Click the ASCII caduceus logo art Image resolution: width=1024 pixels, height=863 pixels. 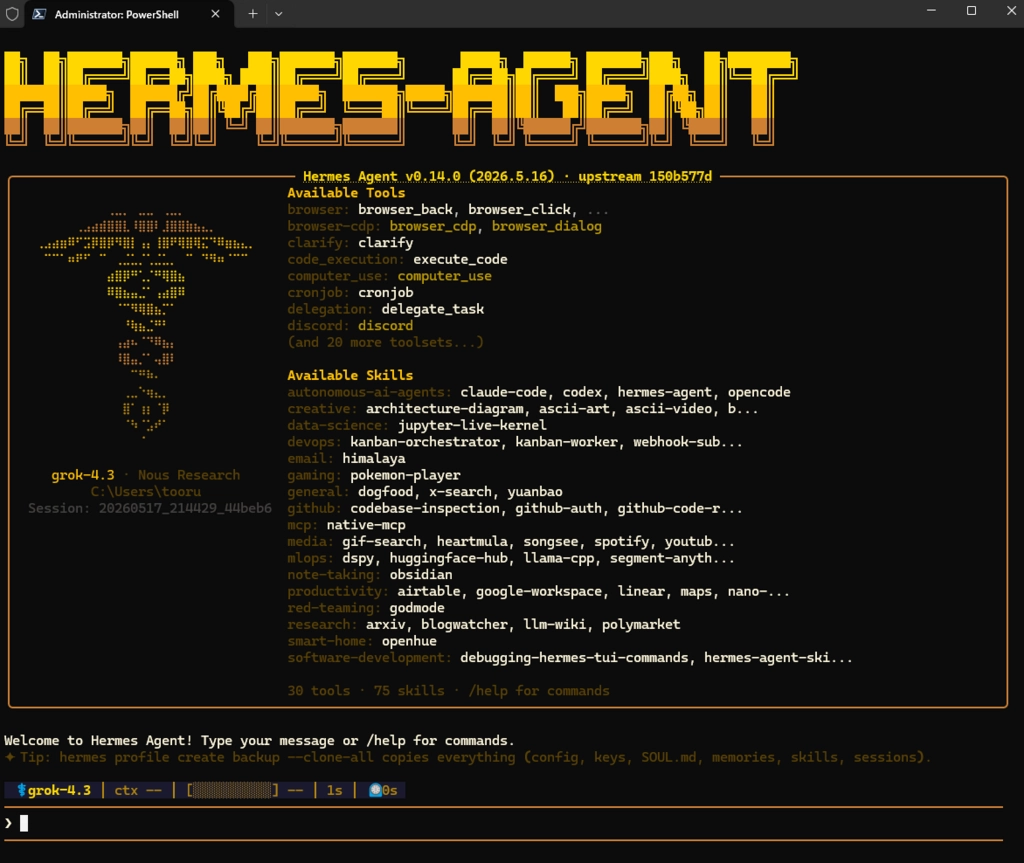click(x=146, y=323)
